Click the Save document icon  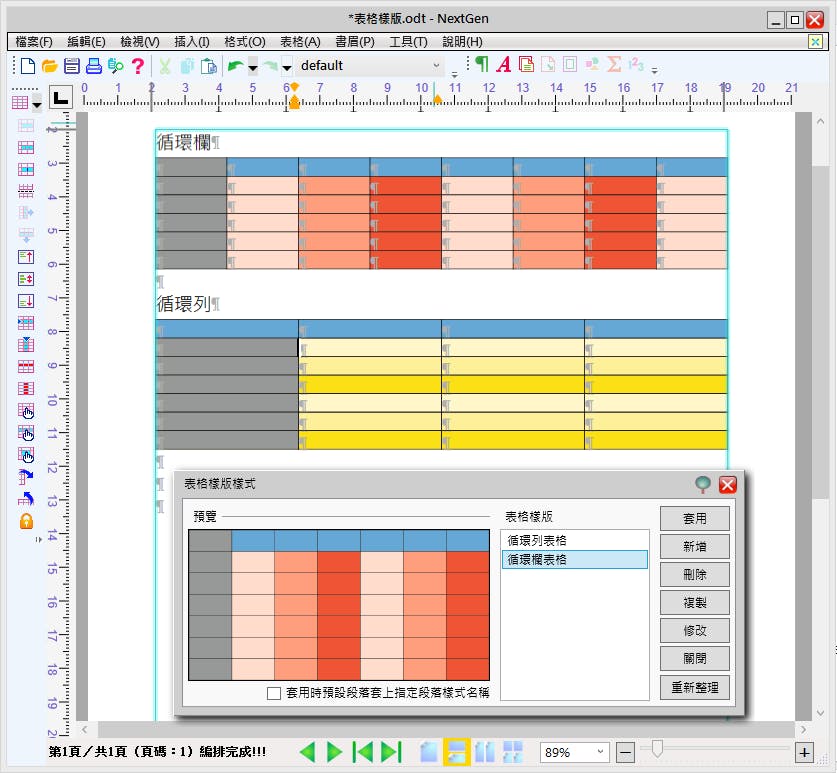coord(71,66)
